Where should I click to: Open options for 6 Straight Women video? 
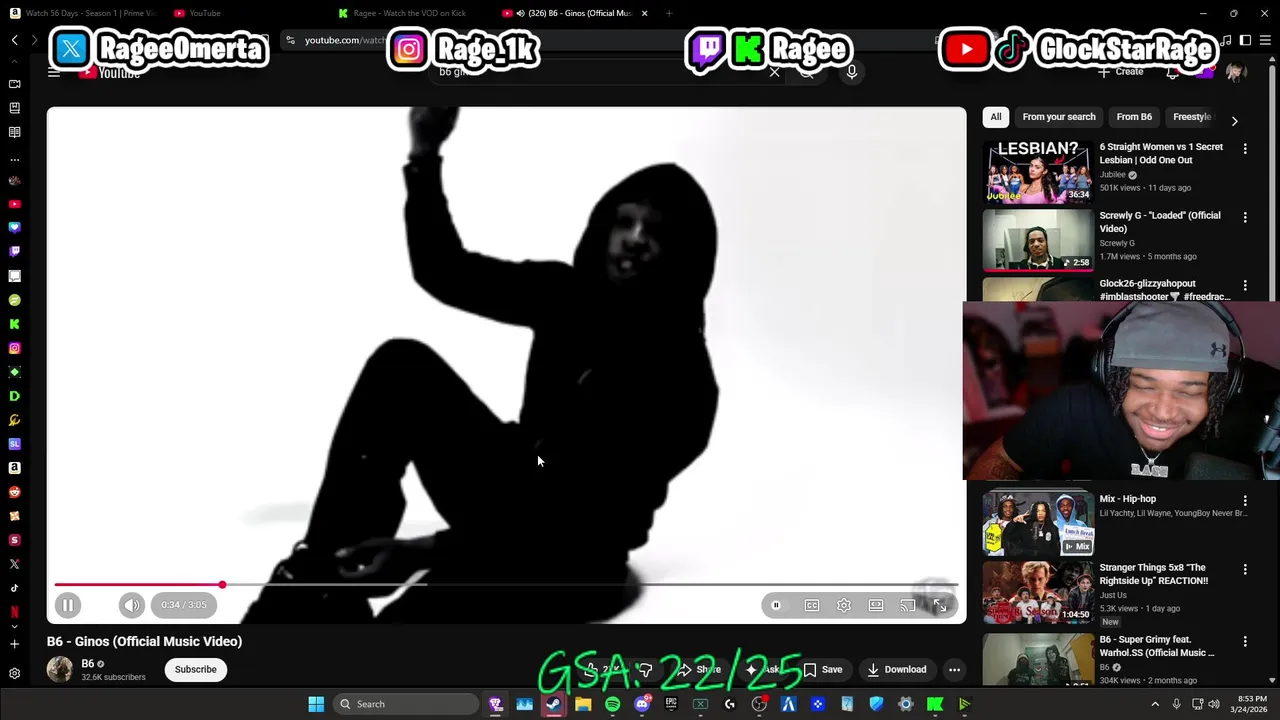click(1245, 149)
